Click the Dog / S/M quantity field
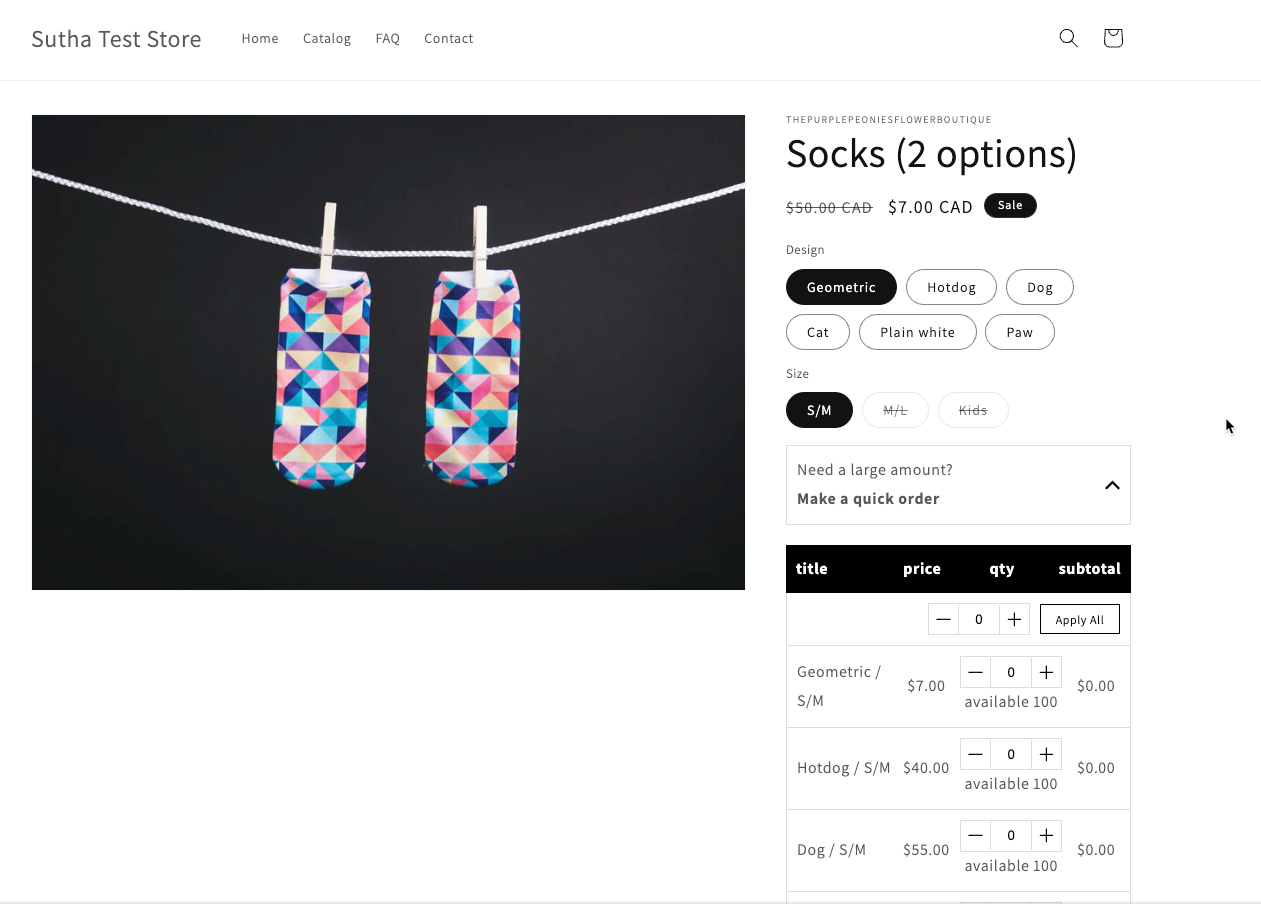Screen dimensions: 1261x904 click(1011, 836)
